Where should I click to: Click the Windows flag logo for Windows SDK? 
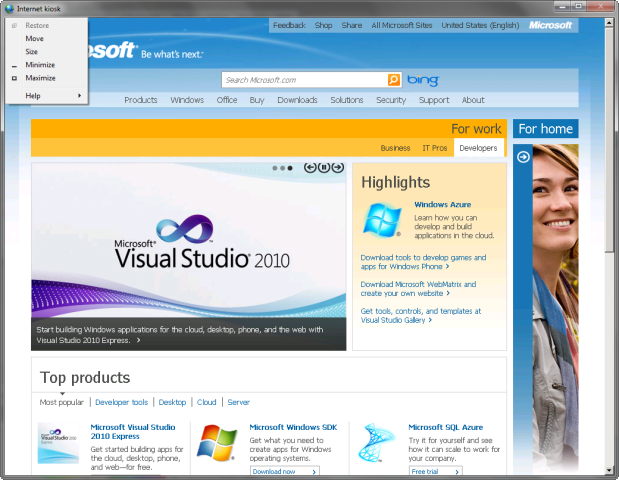pos(217,442)
